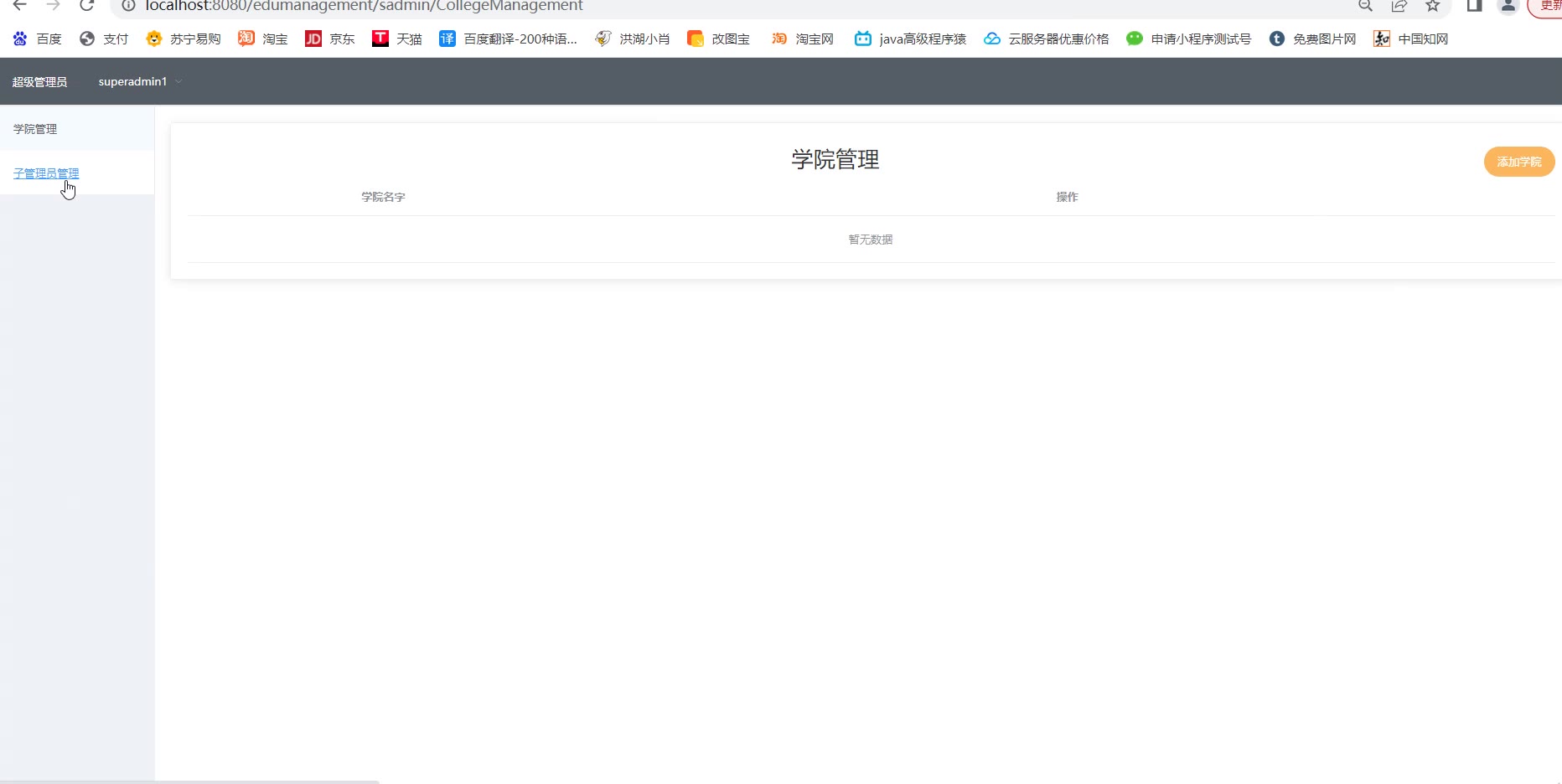Open the 天猫 bookmark
The height and width of the screenshot is (784, 1562).
(396, 39)
